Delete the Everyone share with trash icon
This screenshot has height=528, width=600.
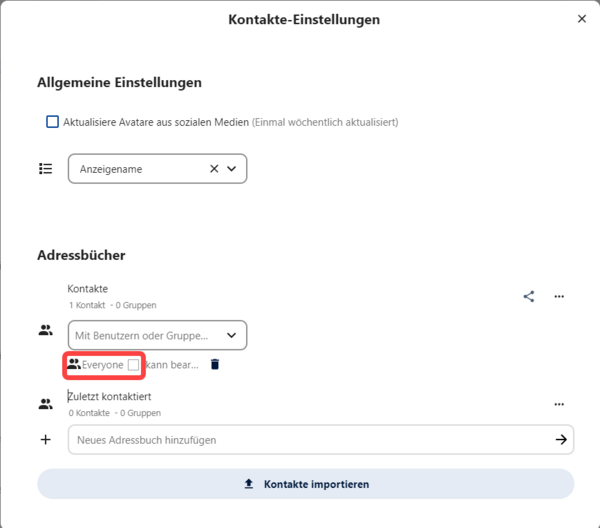point(215,365)
